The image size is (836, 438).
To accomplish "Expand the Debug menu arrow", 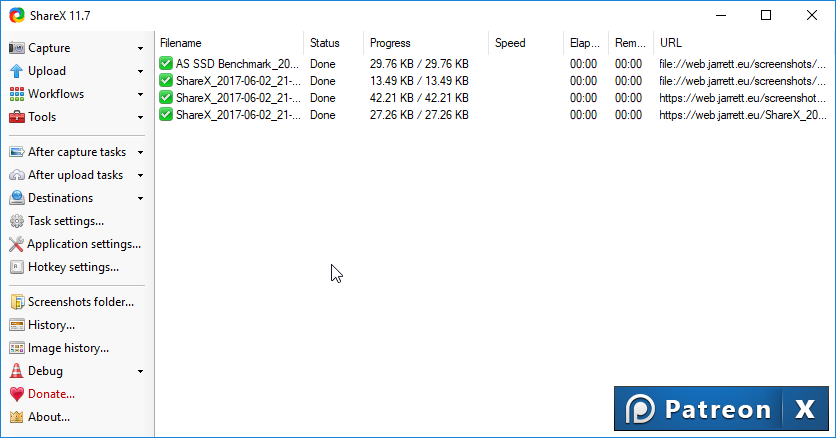I will 140,371.
